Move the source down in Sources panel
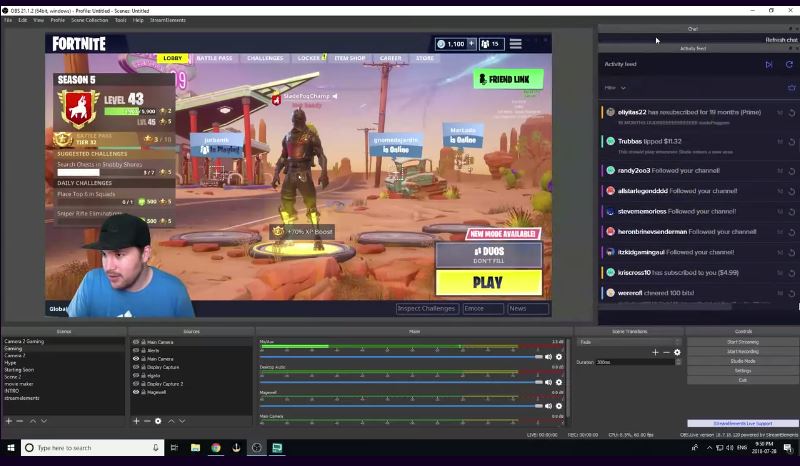This screenshot has width=800, height=466. pos(182,421)
